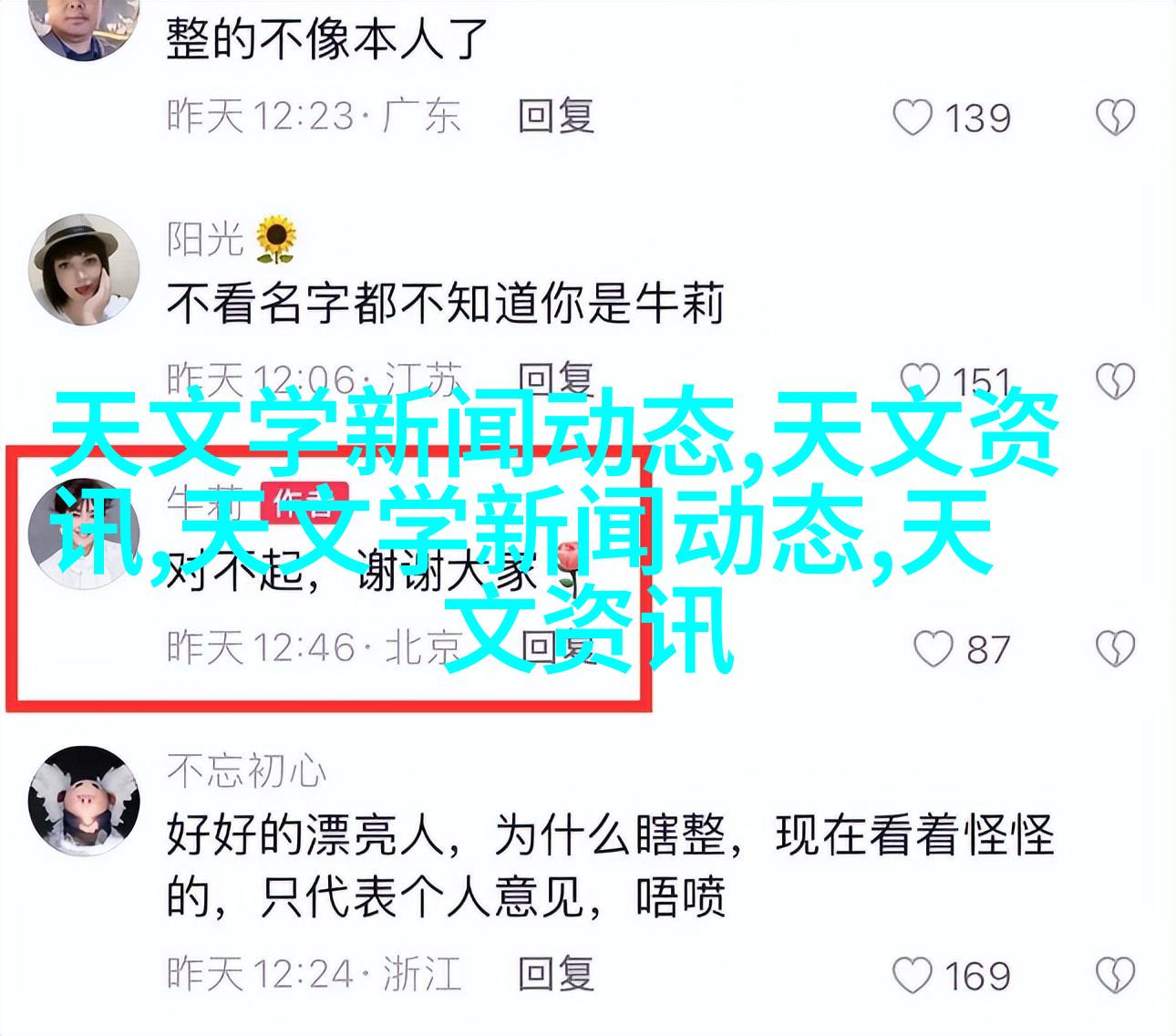Viewport: 1176px width, 1036px height.
Task: Select comment text 好好的漂亮人，为什么瞎整
Action: click(445, 834)
